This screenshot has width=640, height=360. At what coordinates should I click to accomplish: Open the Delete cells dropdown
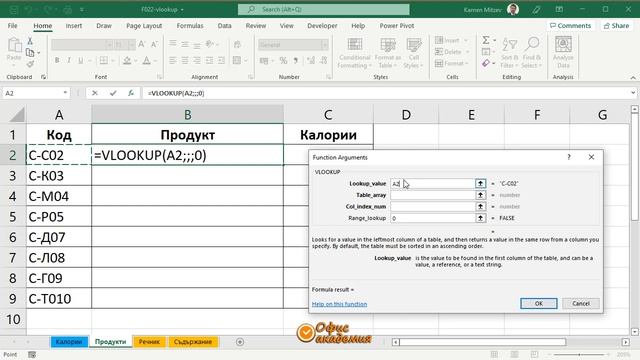pyautogui.click(x=467, y=52)
